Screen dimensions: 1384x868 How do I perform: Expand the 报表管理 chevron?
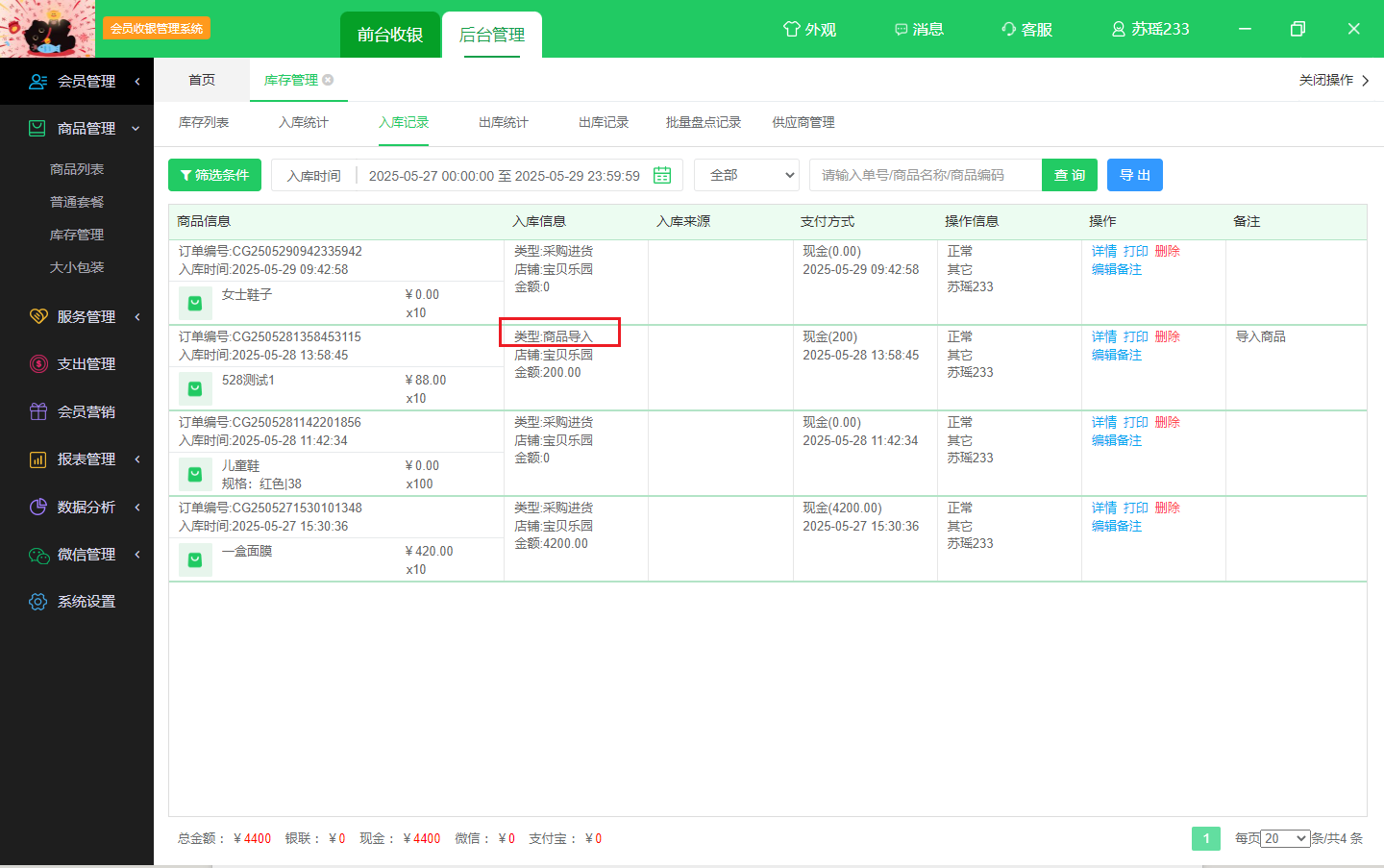(x=137, y=459)
